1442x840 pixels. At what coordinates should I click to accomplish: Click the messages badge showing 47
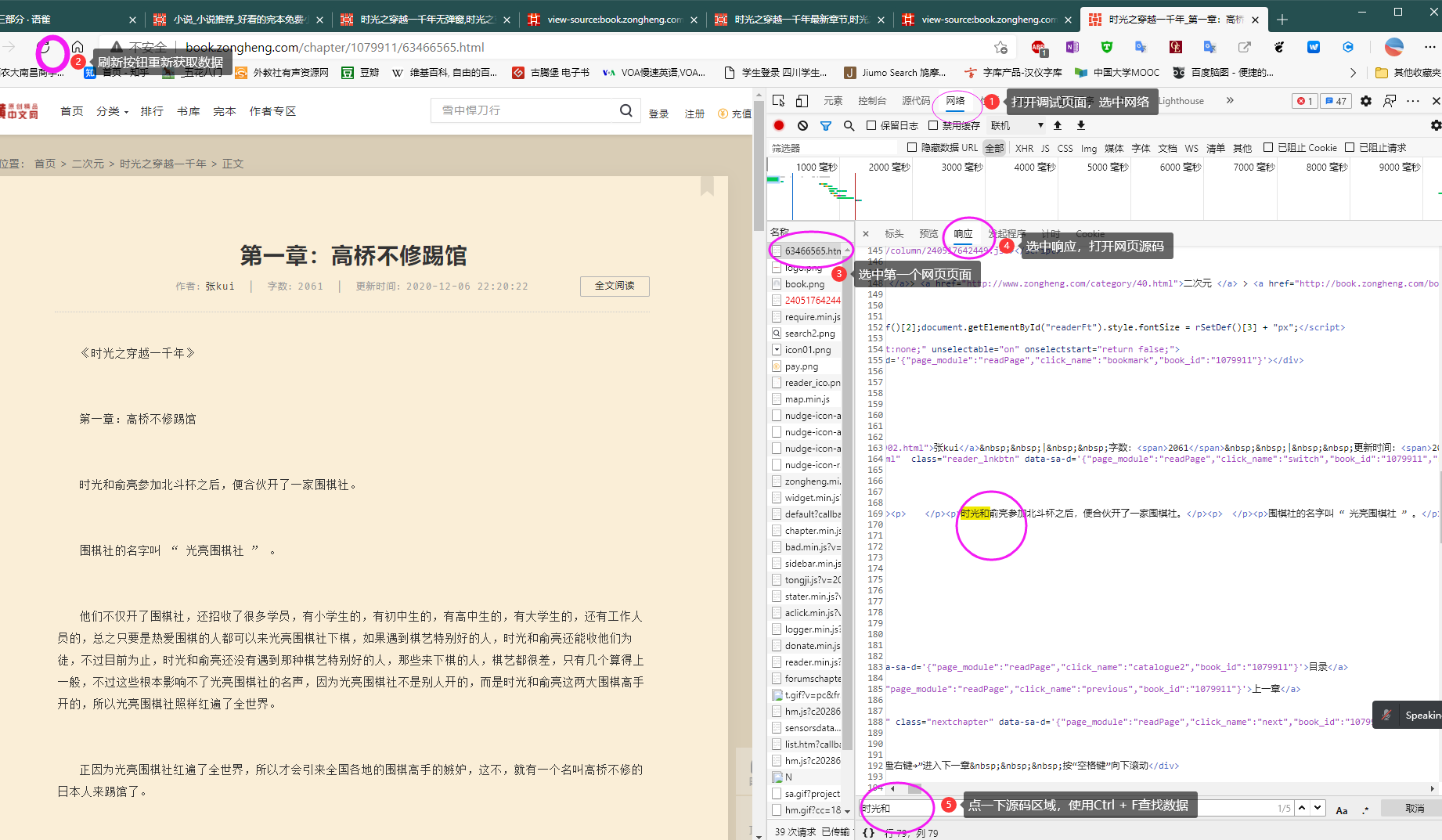[x=1336, y=101]
